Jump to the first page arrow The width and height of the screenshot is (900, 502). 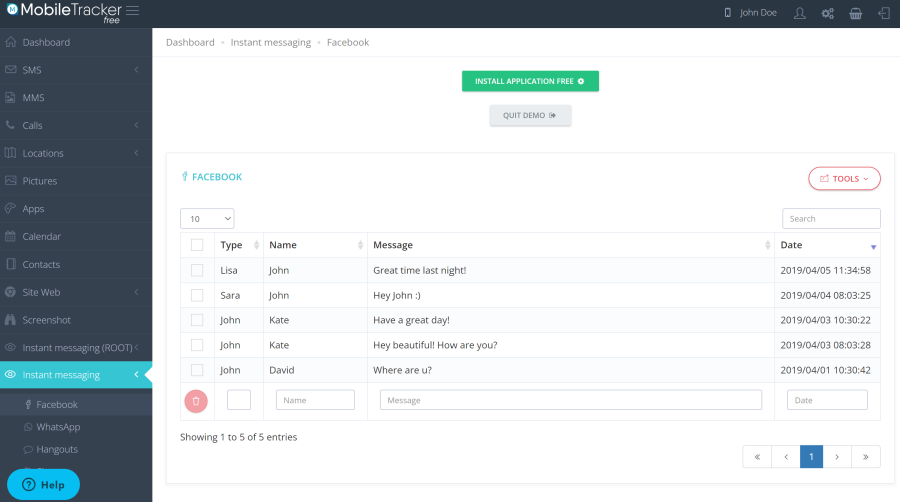757,457
